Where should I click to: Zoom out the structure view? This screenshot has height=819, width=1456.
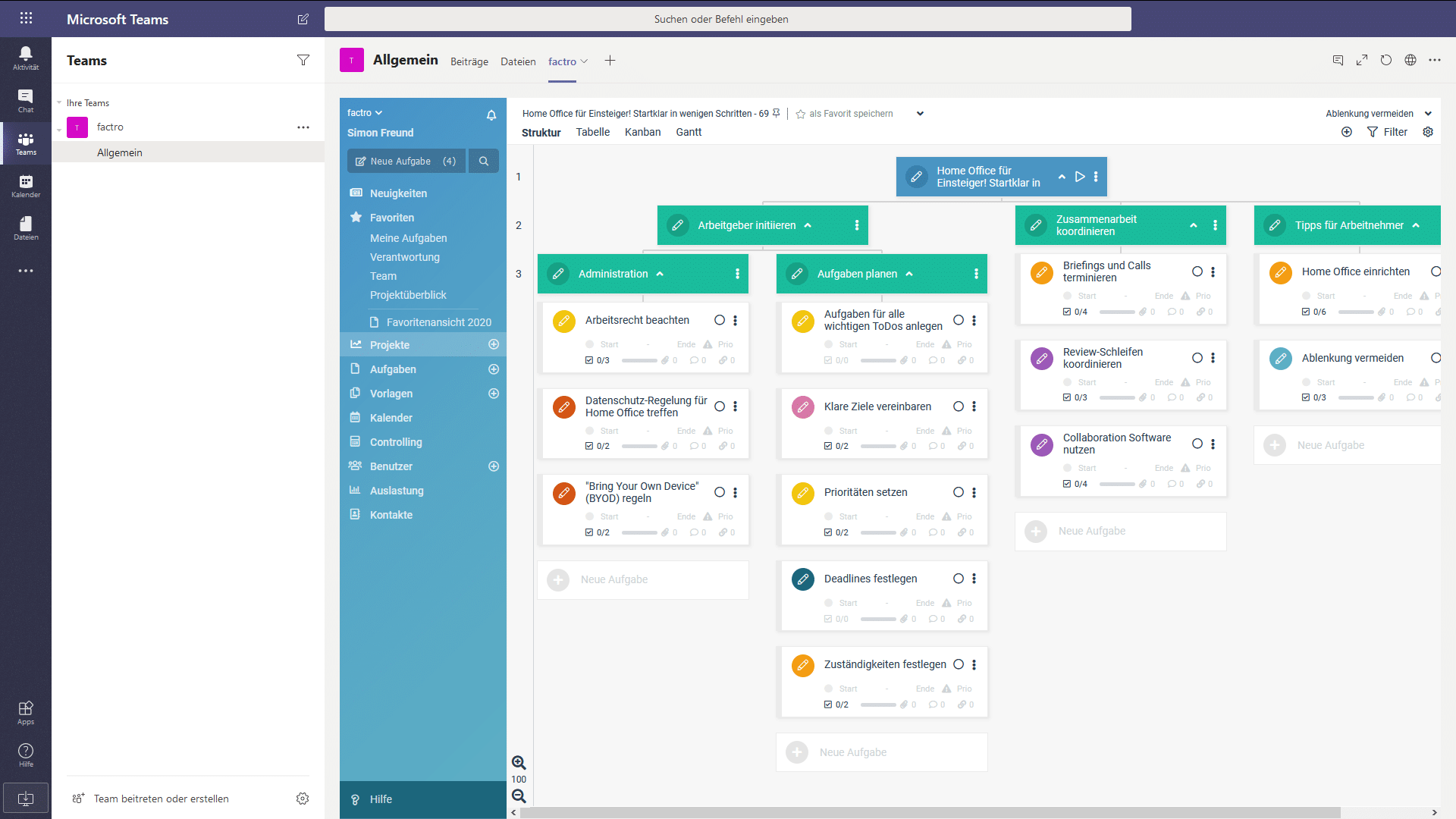tap(519, 795)
